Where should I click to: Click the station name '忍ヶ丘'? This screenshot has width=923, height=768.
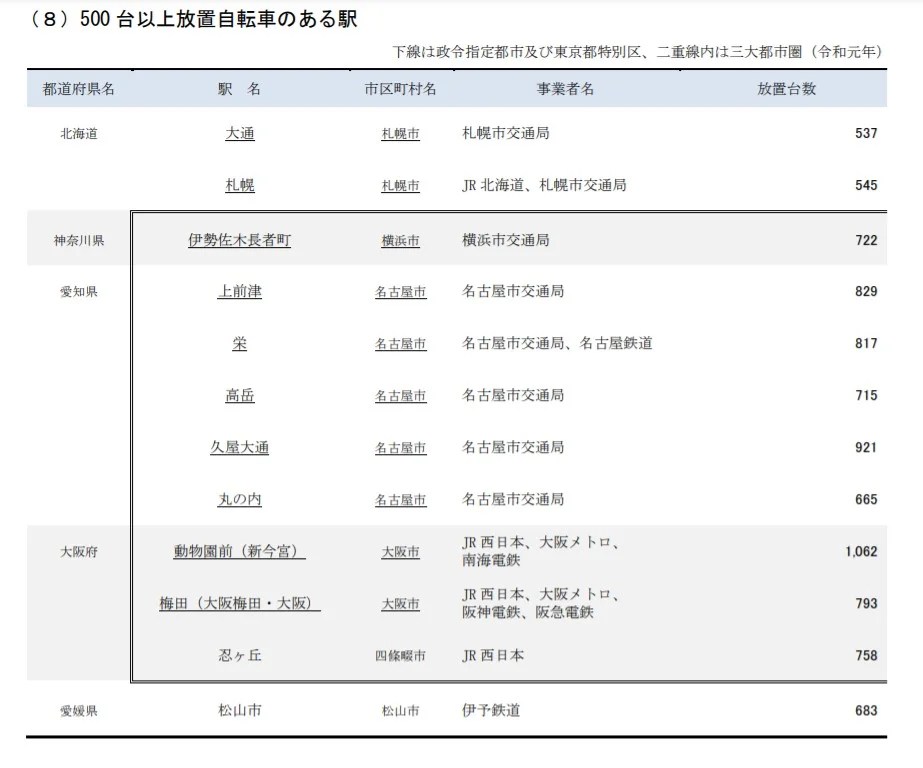[240, 656]
